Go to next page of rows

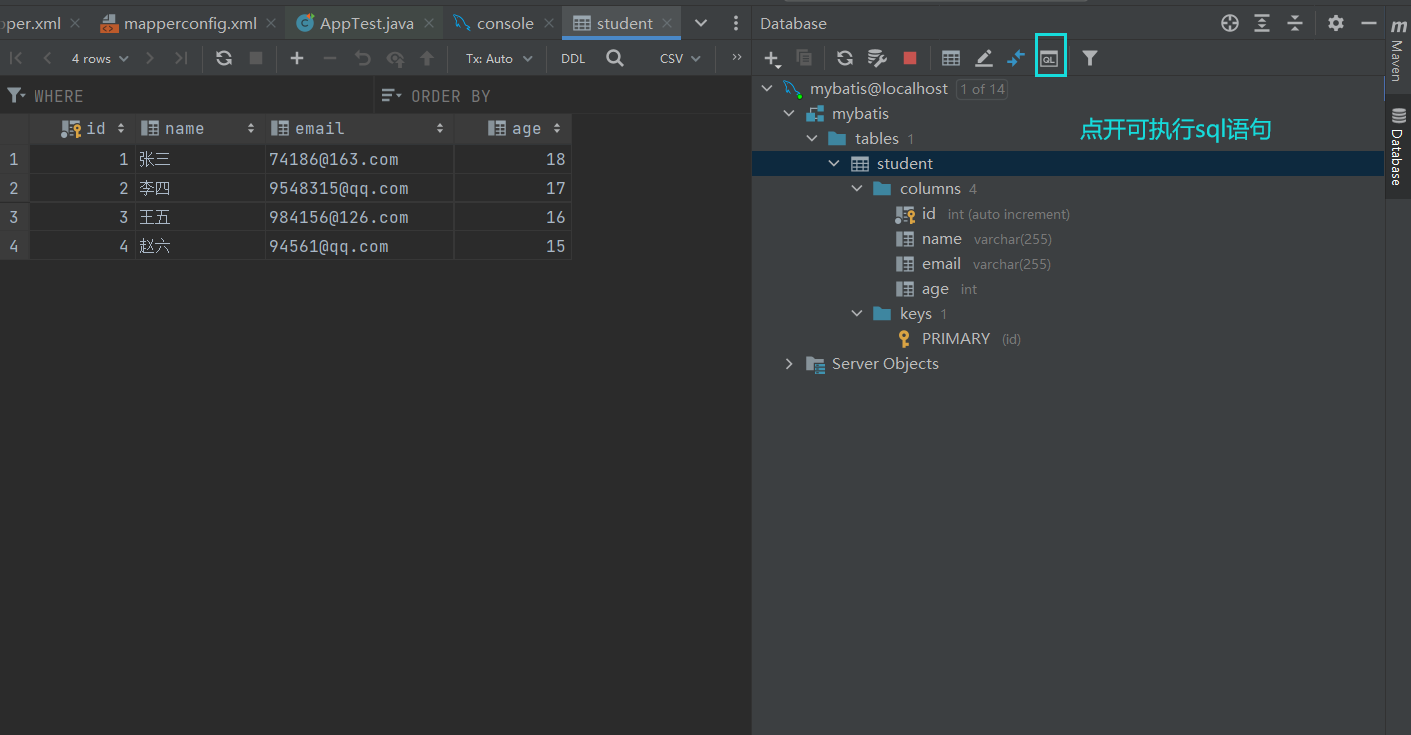(x=150, y=58)
